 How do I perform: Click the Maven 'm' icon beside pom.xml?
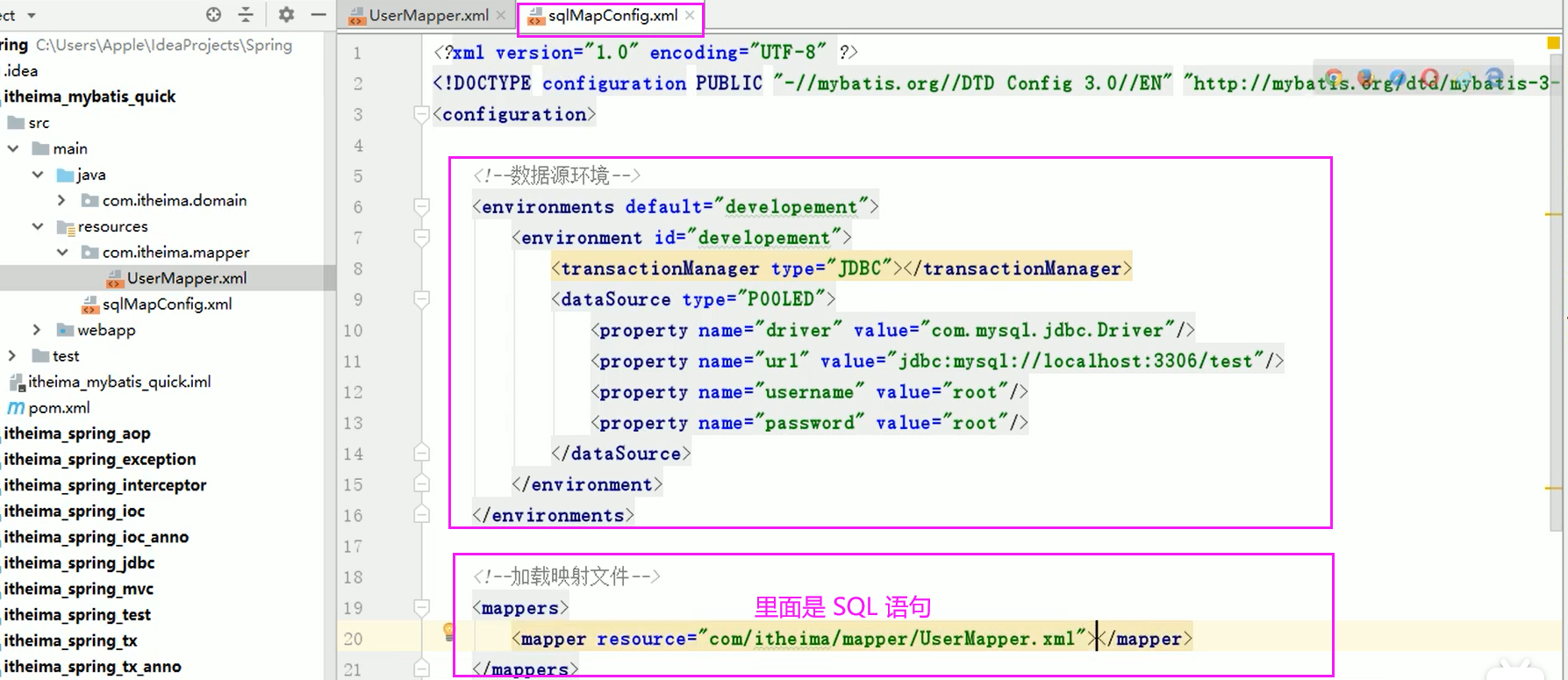pyautogui.click(x=16, y=408)
